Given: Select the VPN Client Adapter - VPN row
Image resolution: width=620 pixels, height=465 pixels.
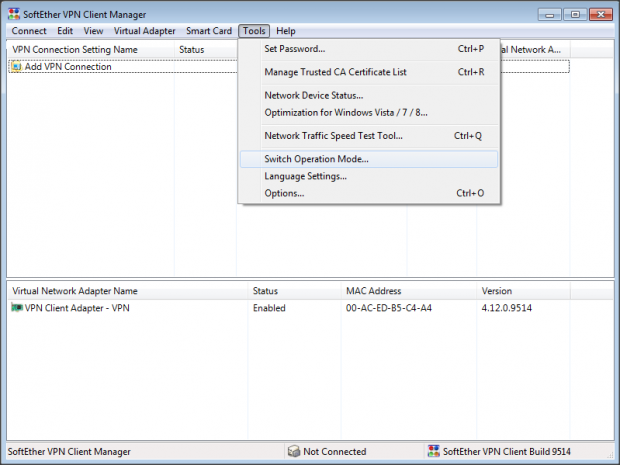Looking at the screenshot, I should [77, 308].
